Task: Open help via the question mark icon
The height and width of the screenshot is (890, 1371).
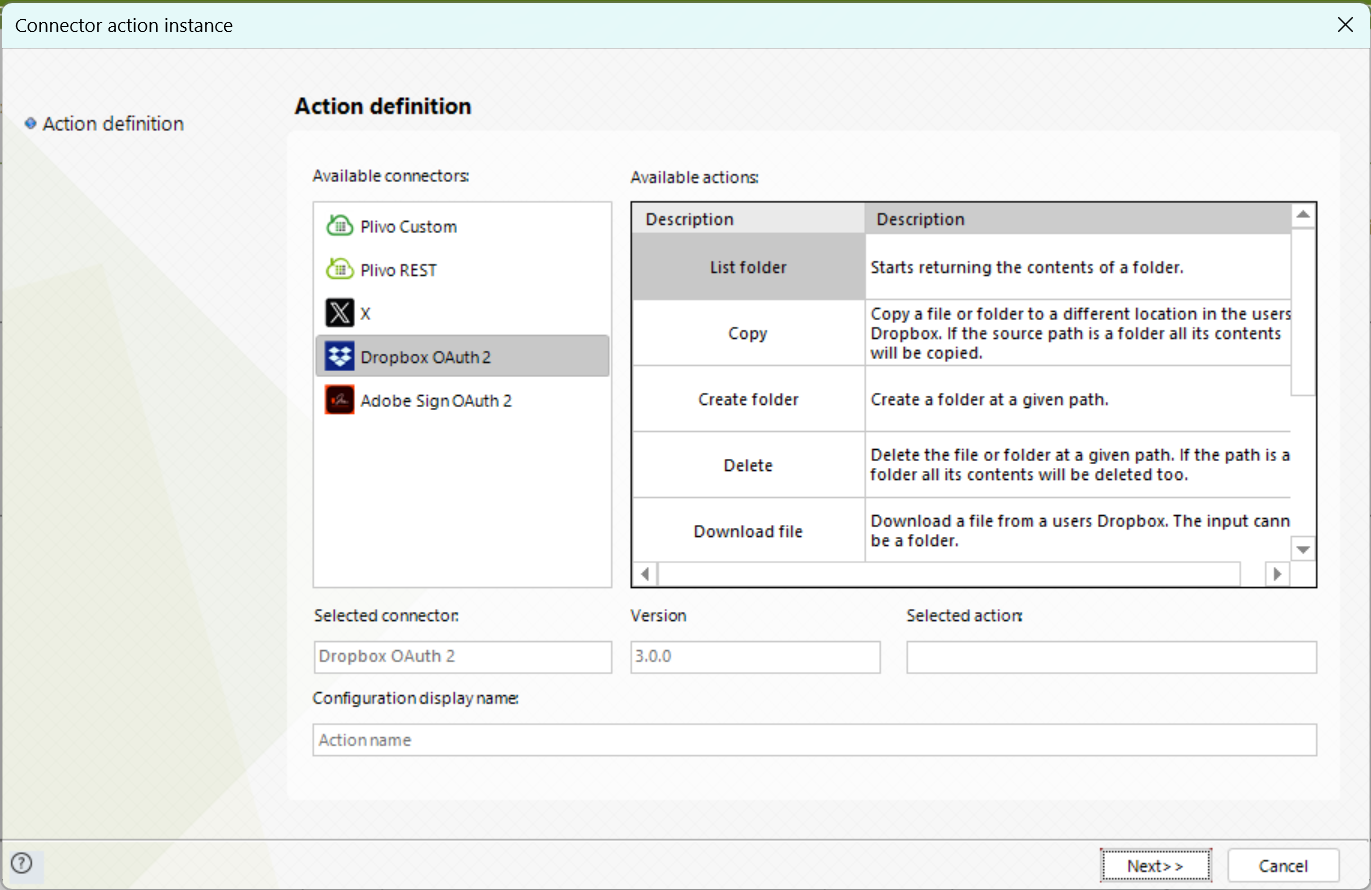Action: click(21, 864)
